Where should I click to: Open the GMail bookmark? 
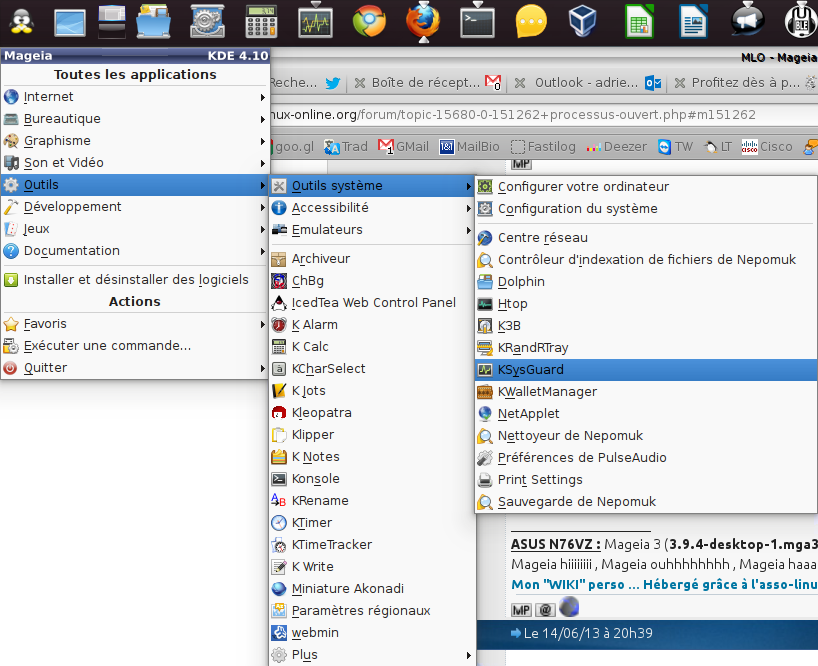coord(403,147)
